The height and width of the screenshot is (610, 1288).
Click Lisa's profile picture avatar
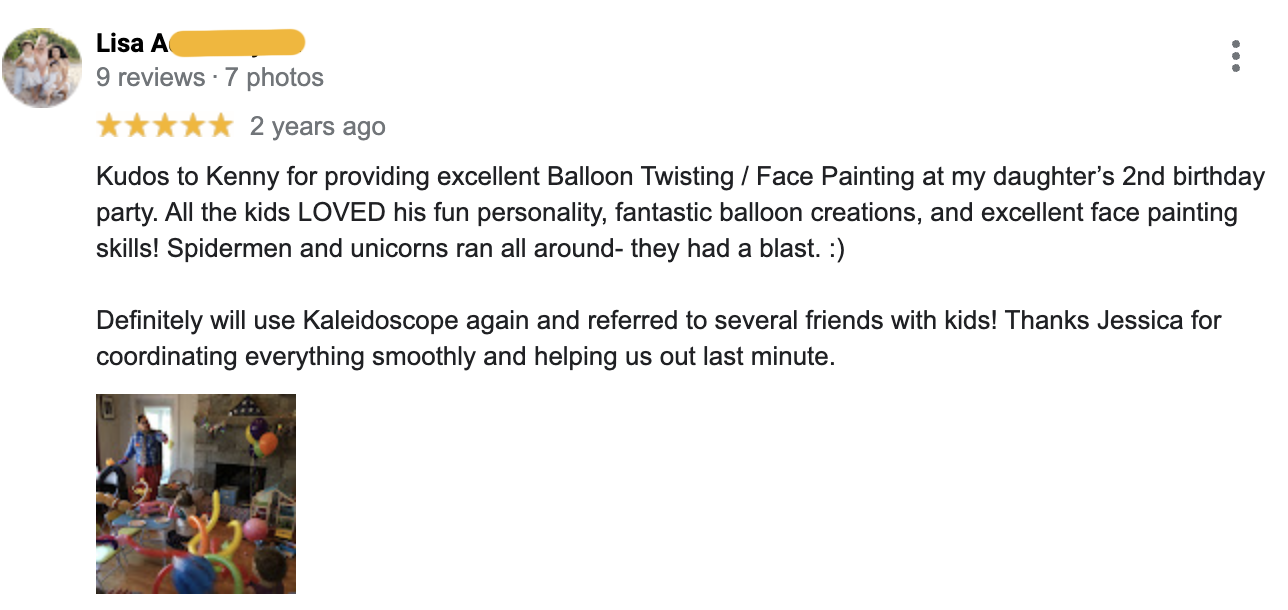click(x=41, y=67)
